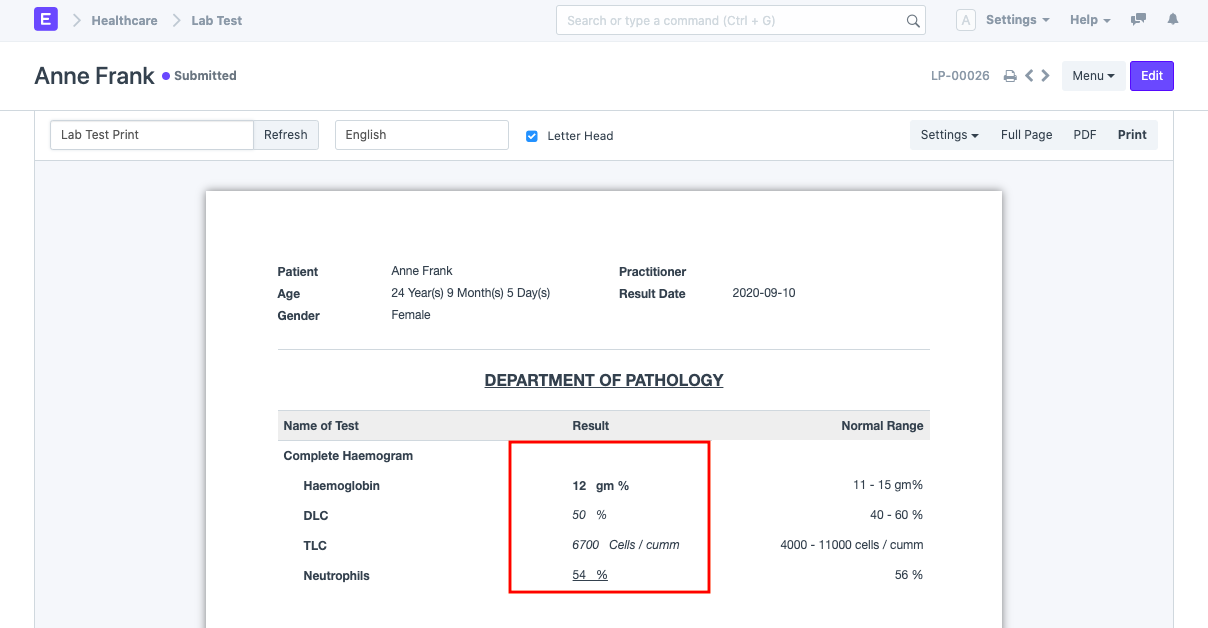
Task: Click the Edit button
Action: coord(1152,76)
